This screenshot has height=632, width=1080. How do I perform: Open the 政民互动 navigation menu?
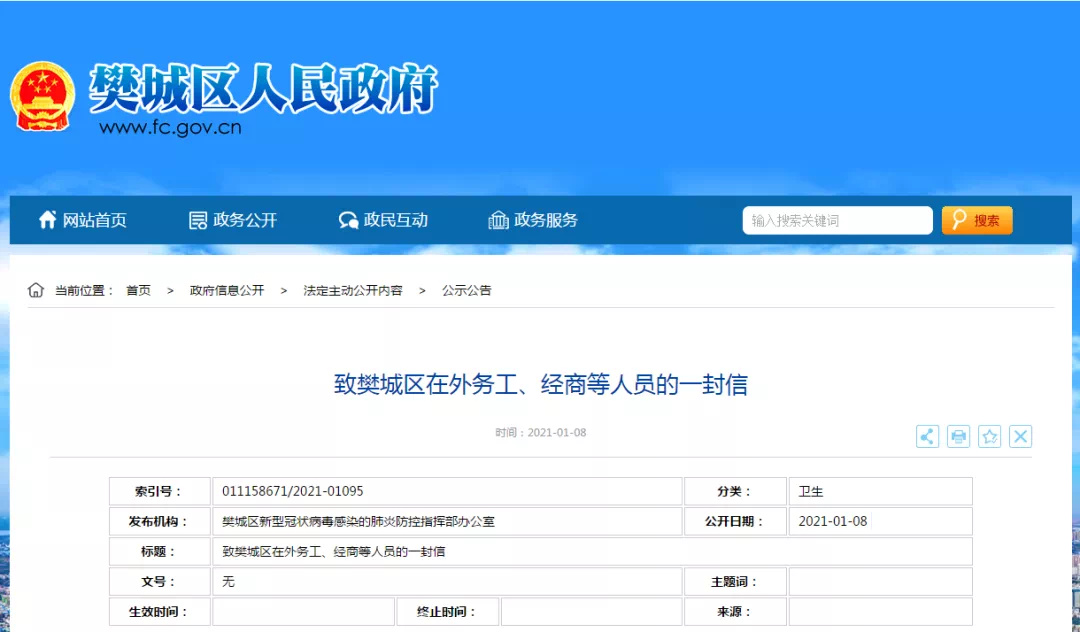pyautogui.click(x=384, y=220)
